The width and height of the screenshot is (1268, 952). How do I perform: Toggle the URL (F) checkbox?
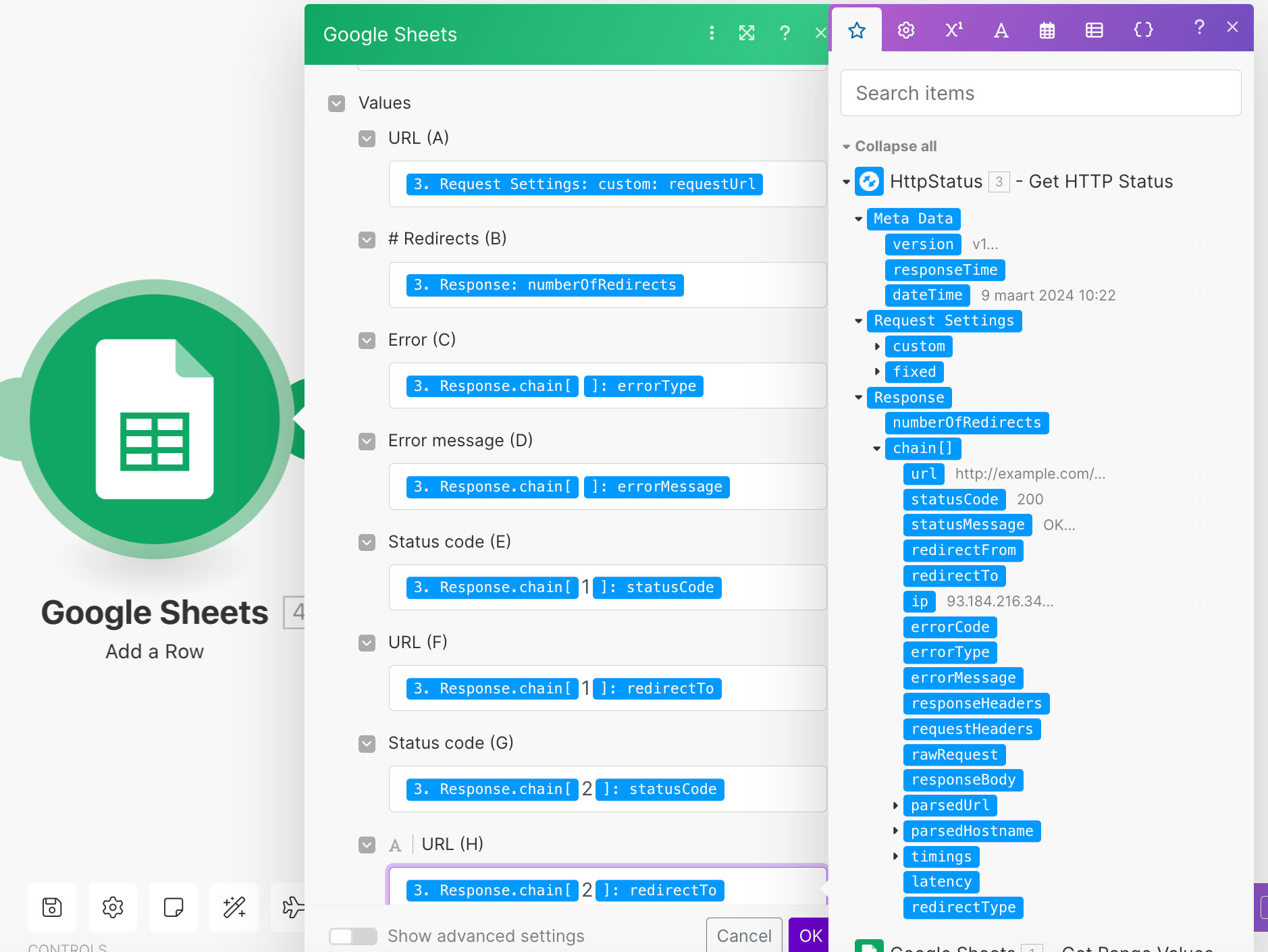tap(367, 643)
